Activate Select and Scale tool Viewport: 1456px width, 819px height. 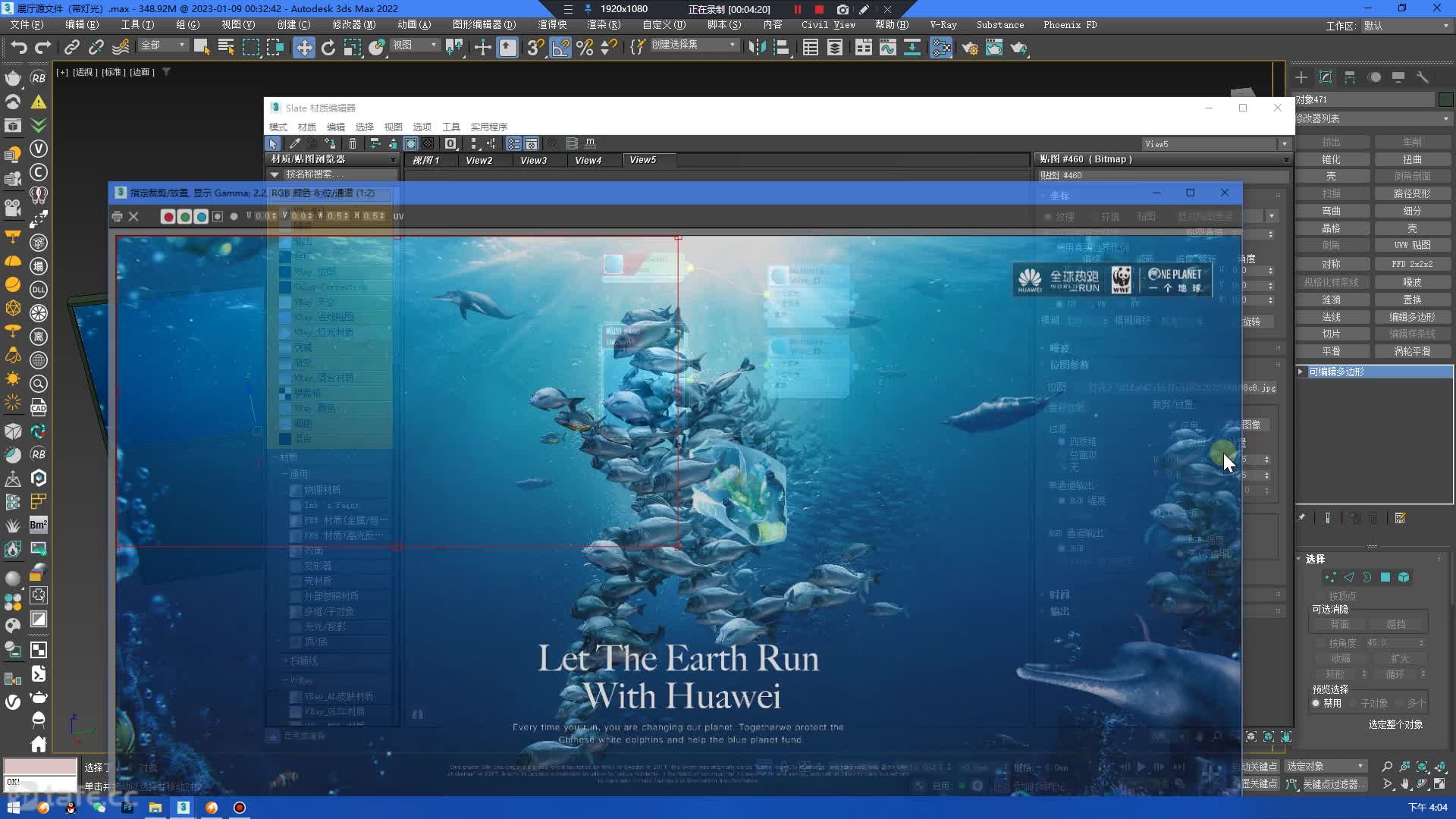(352, 47)
